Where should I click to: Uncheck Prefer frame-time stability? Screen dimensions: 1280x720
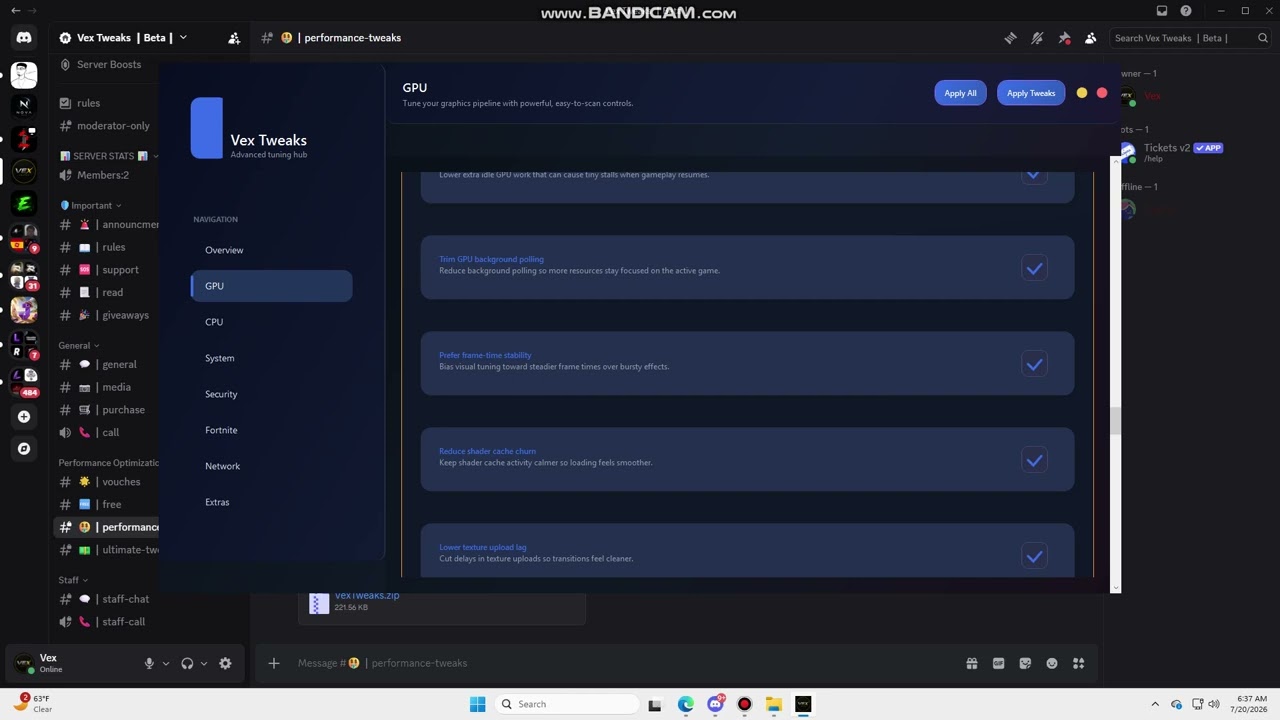[x=1034, y=364]
